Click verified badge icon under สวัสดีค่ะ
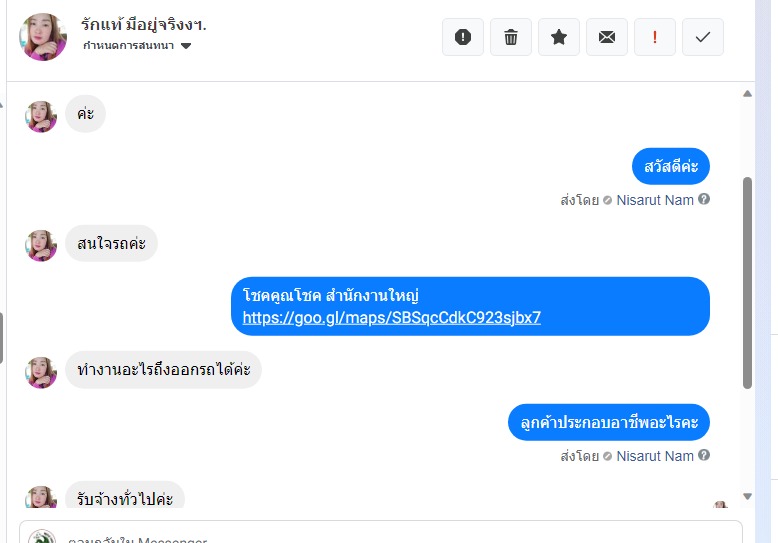The width and height of the screenshot is (778, 543). [x=607, y=201]
